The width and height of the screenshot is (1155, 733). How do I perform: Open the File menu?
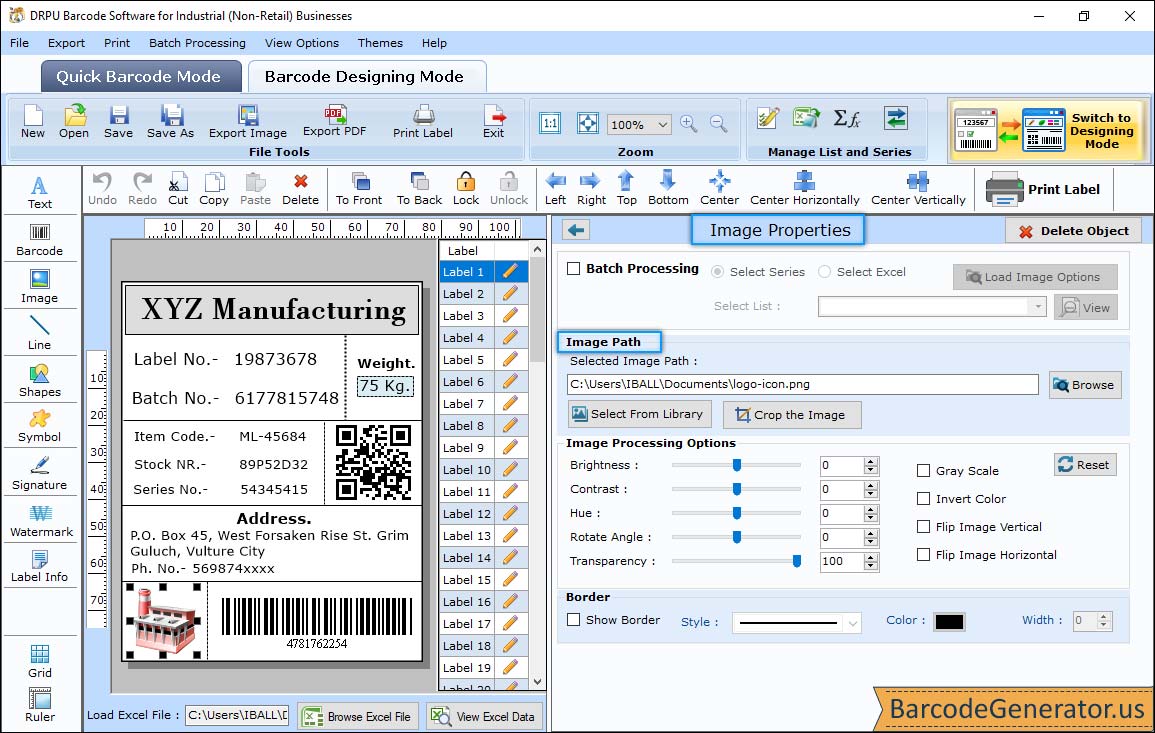(x=20, y=43)
